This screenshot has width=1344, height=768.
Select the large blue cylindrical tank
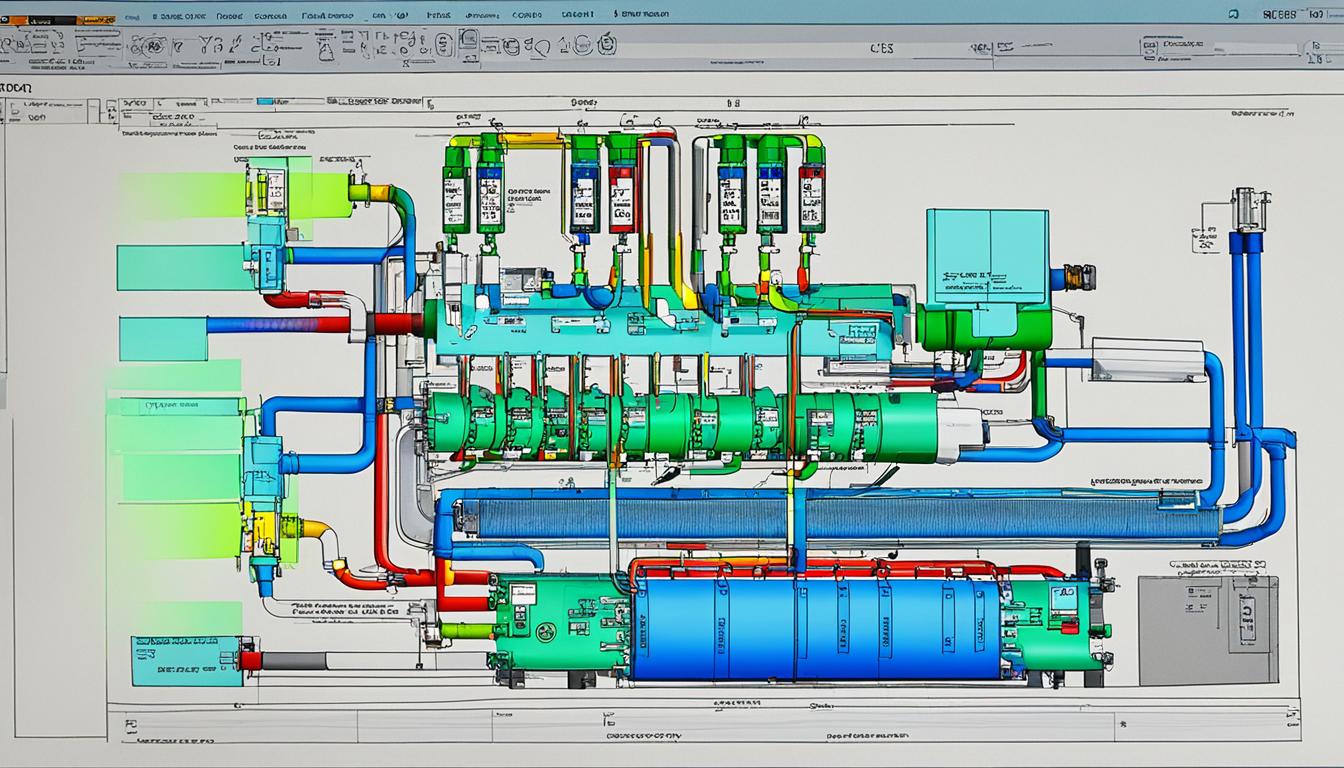tap(815, 628)
